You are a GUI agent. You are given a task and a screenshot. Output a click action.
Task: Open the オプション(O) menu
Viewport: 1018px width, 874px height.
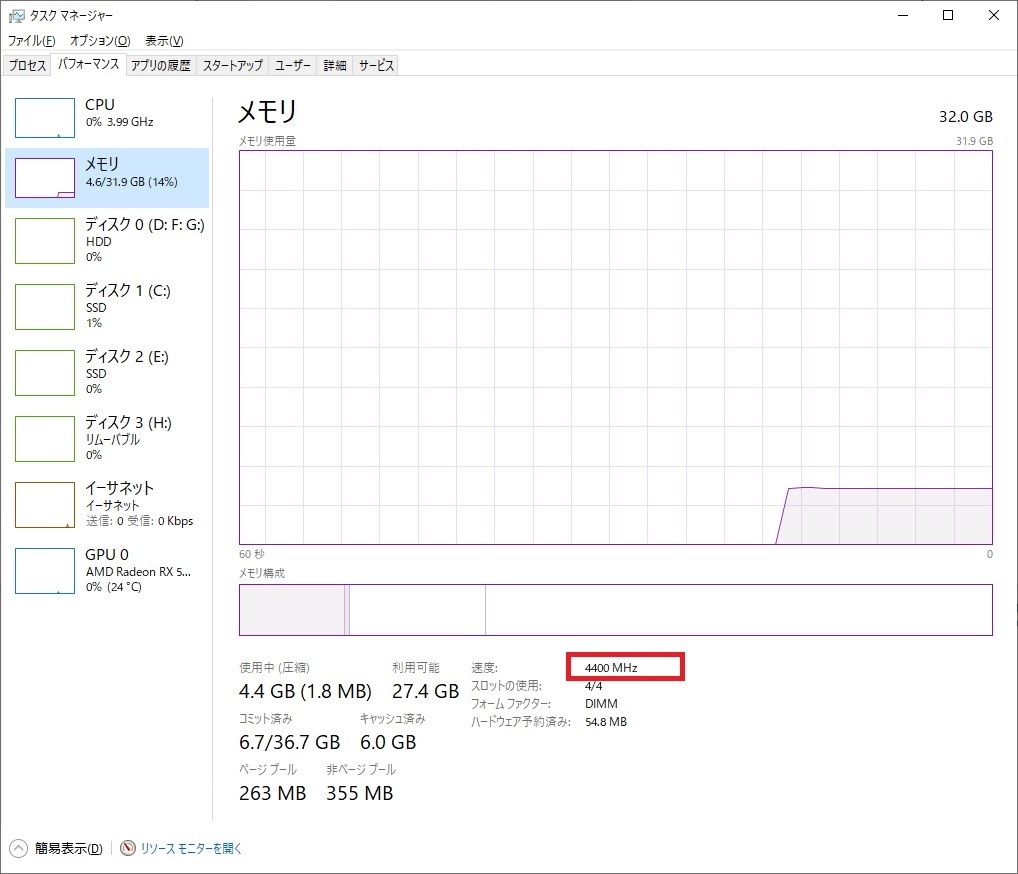(x=100, y=40)
